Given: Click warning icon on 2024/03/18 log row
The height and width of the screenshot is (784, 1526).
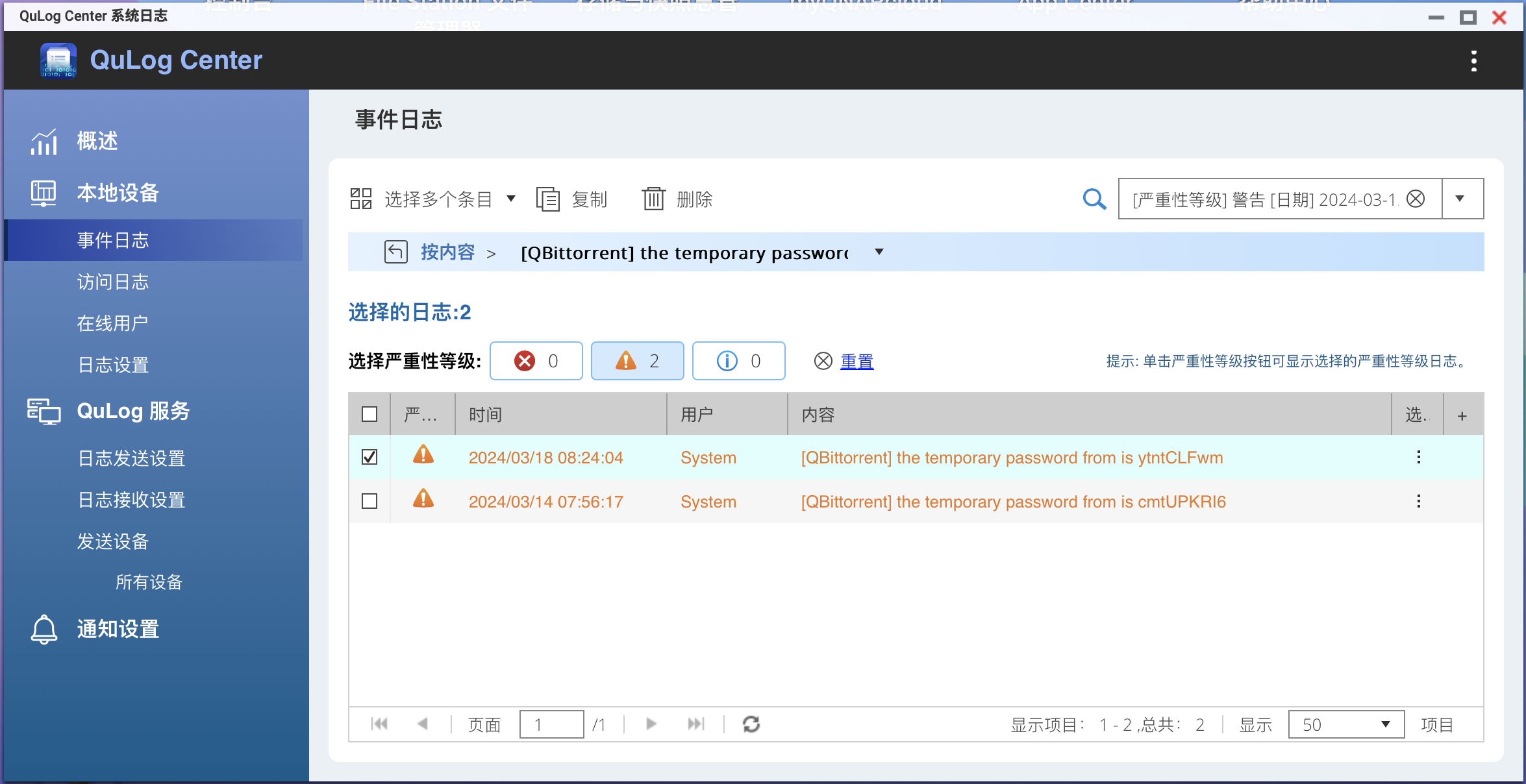Looking at the screenshot, I should [x=423, y=455].
